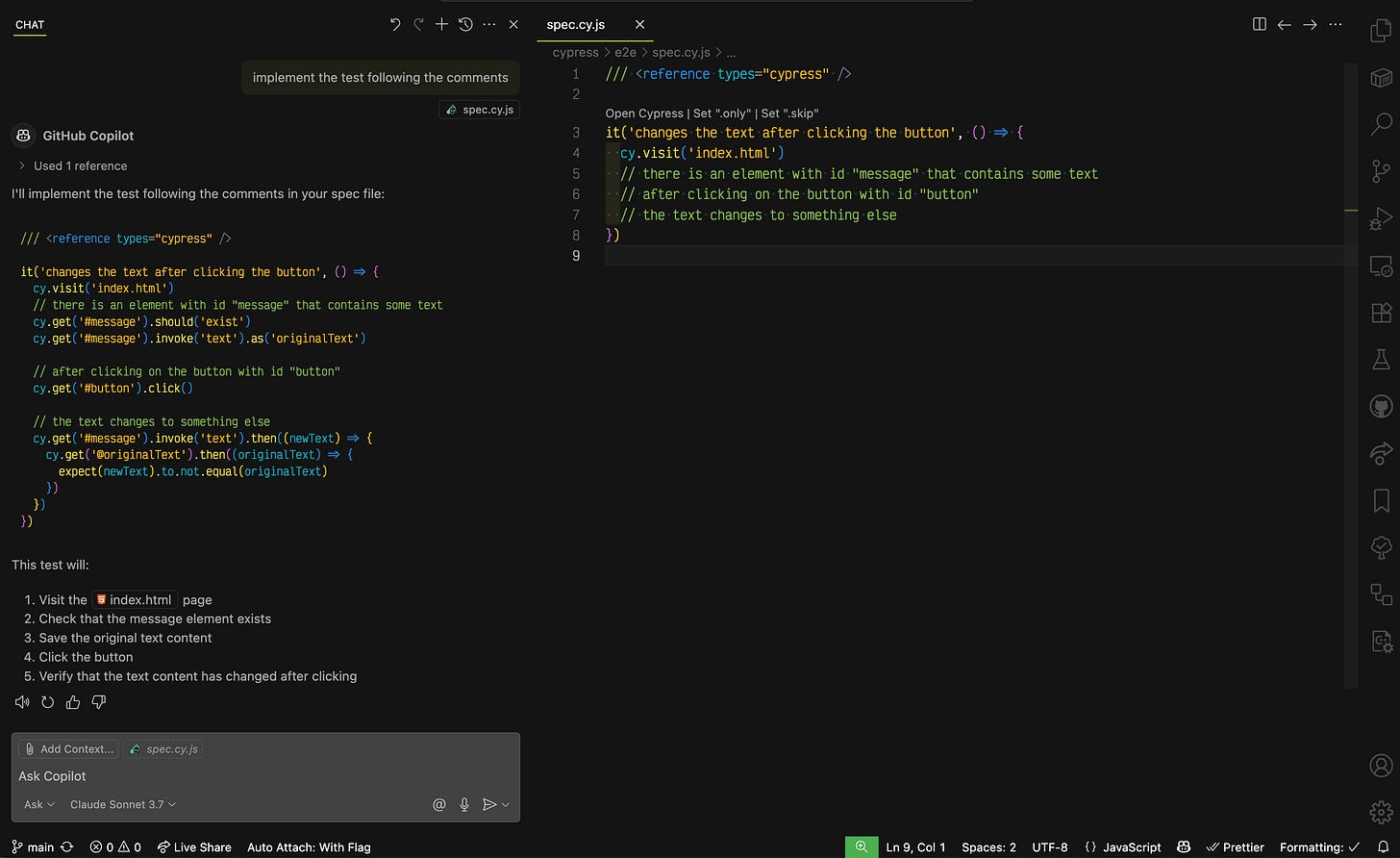Synchronize changes icon in status bar
The image size is (1400, 858).
pos(67,847)
